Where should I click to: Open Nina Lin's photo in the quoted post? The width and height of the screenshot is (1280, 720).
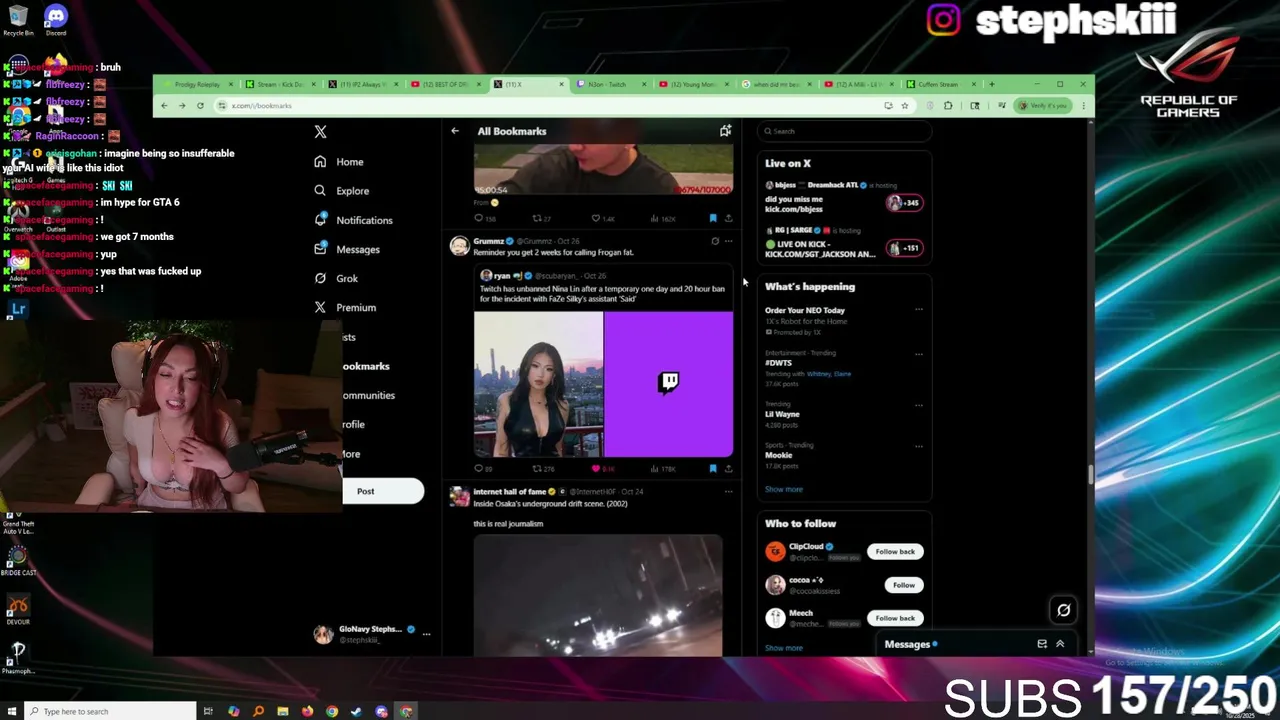click(538, 384)
